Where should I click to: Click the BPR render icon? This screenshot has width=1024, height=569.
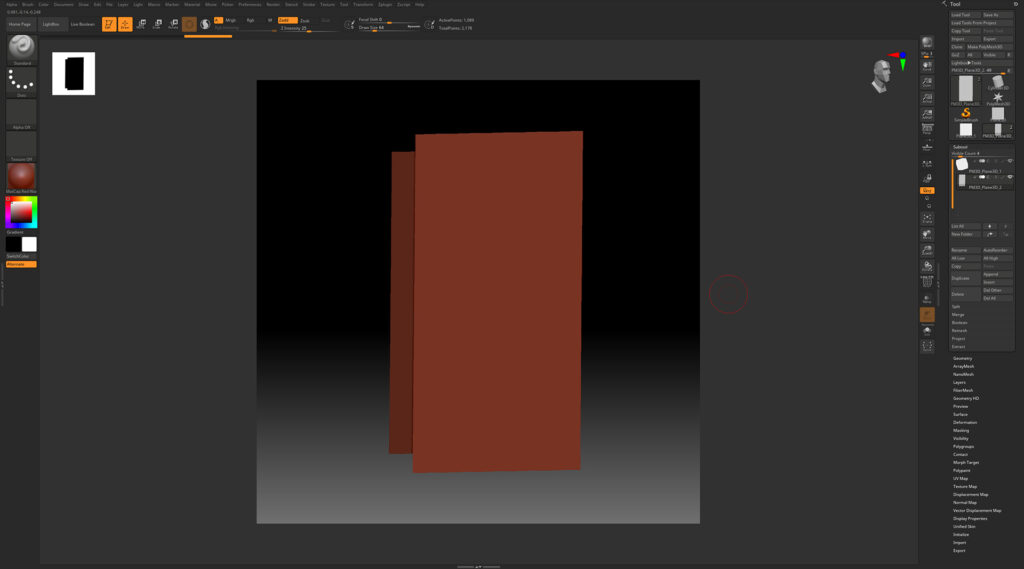927,43
